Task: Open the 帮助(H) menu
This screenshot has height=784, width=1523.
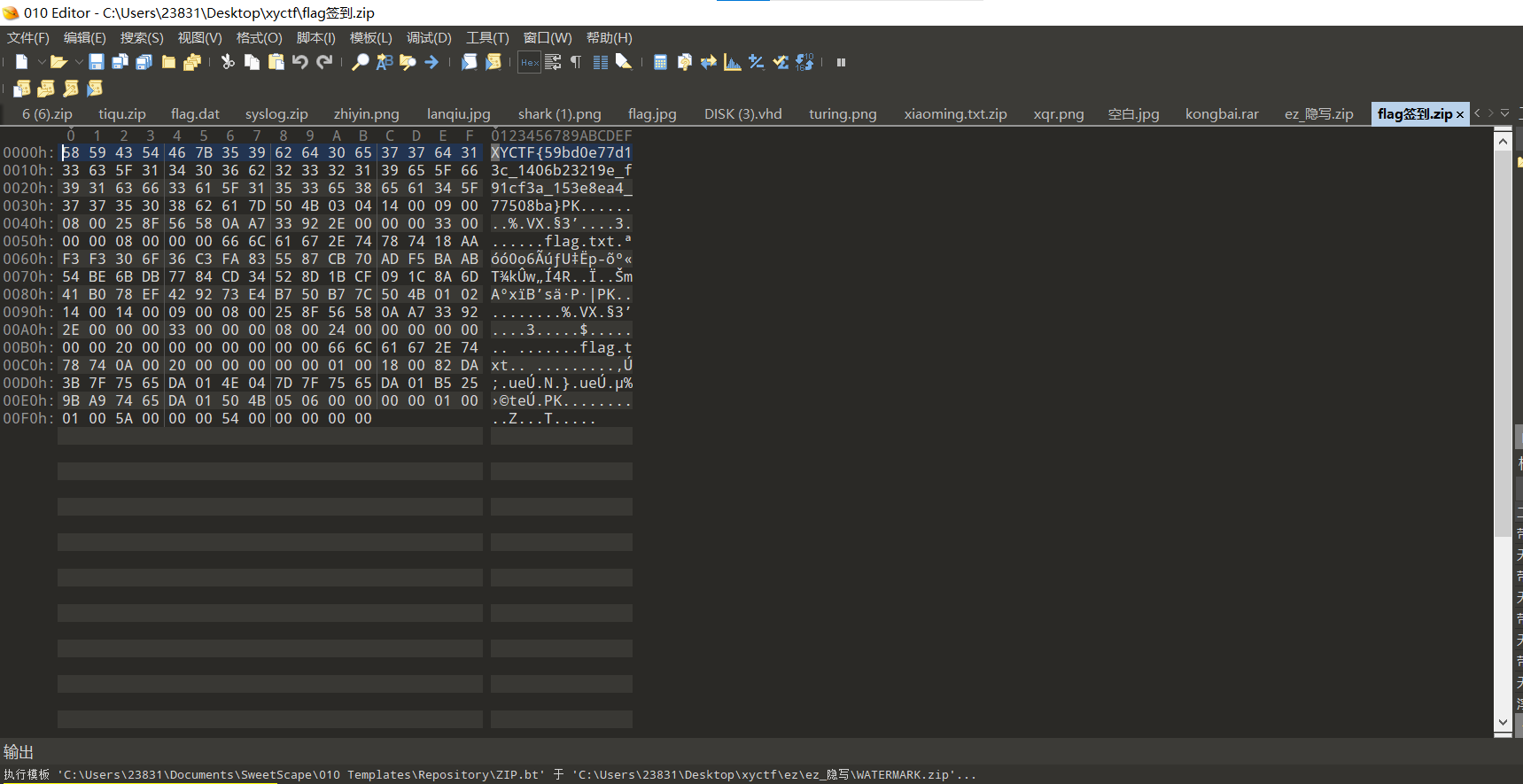Action: pyautogui.click(x=609, y=38)
